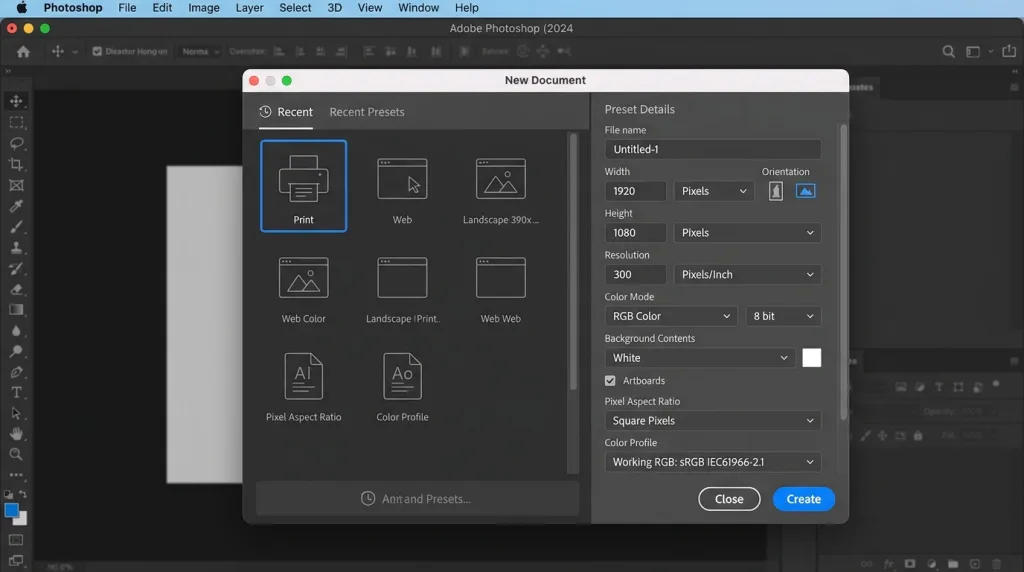Select the Print preset thumbnail

304,186
